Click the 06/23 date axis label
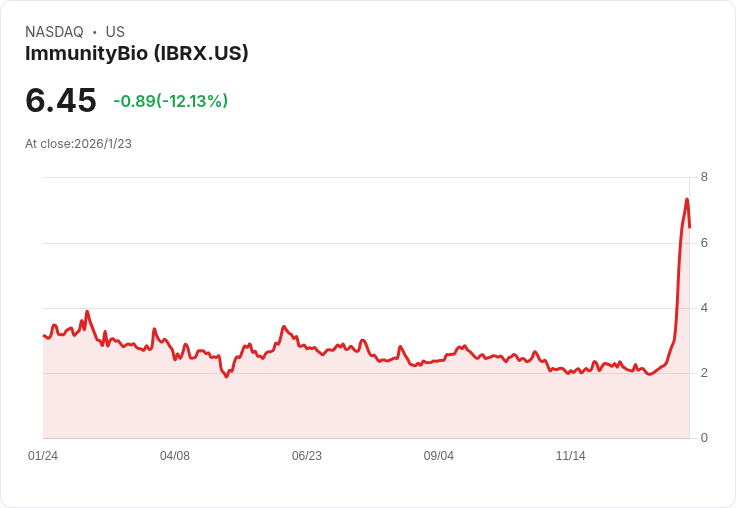Image resolution: width=736 pixels, height=508 pixels. point(307,456)
